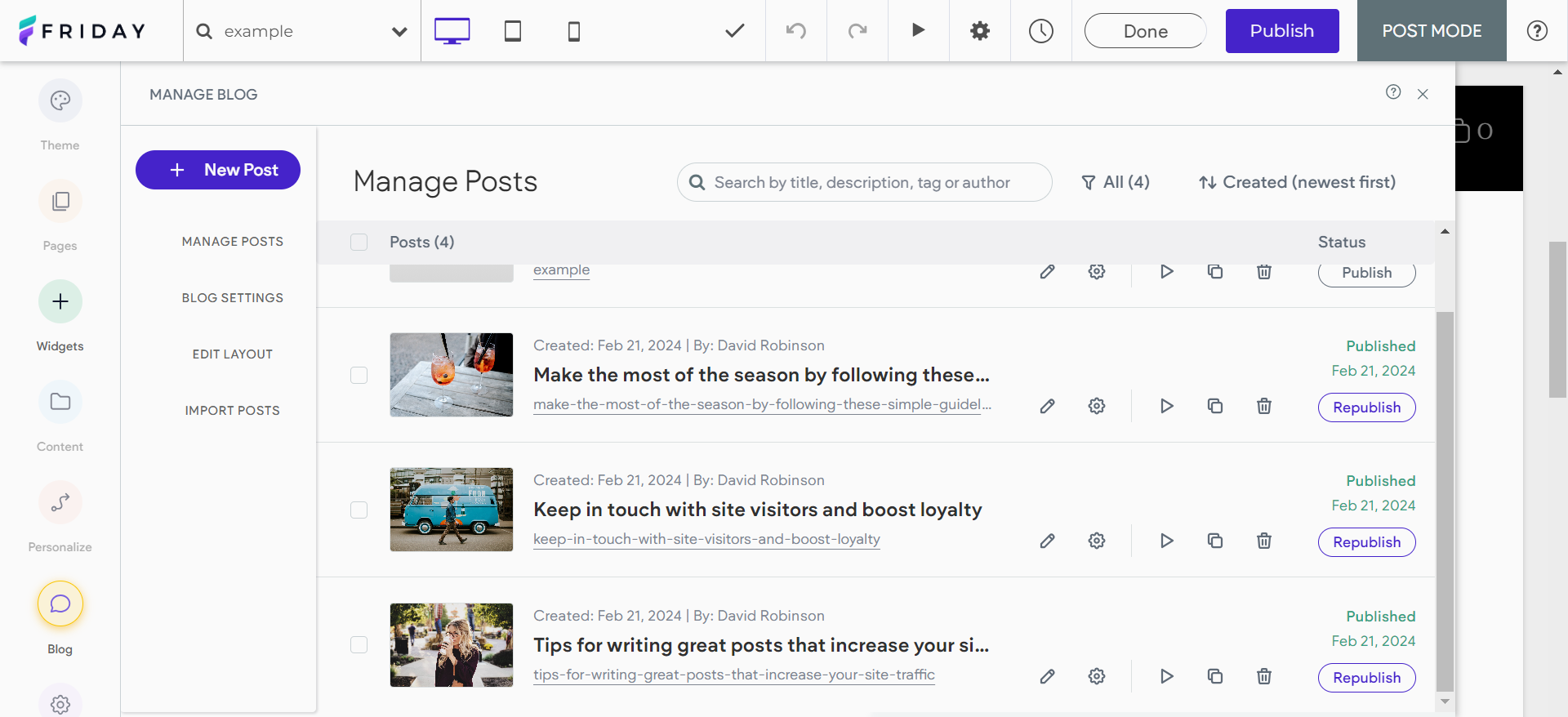Screen dimensions: 1568x717
Task: Select all posts checkbox in header
Action: pyautogui.click(x=359, y=242)
